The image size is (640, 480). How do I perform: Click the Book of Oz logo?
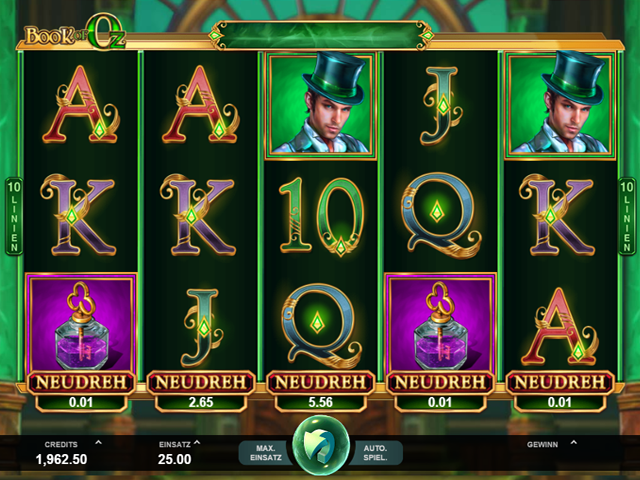(x=74, y=33)
